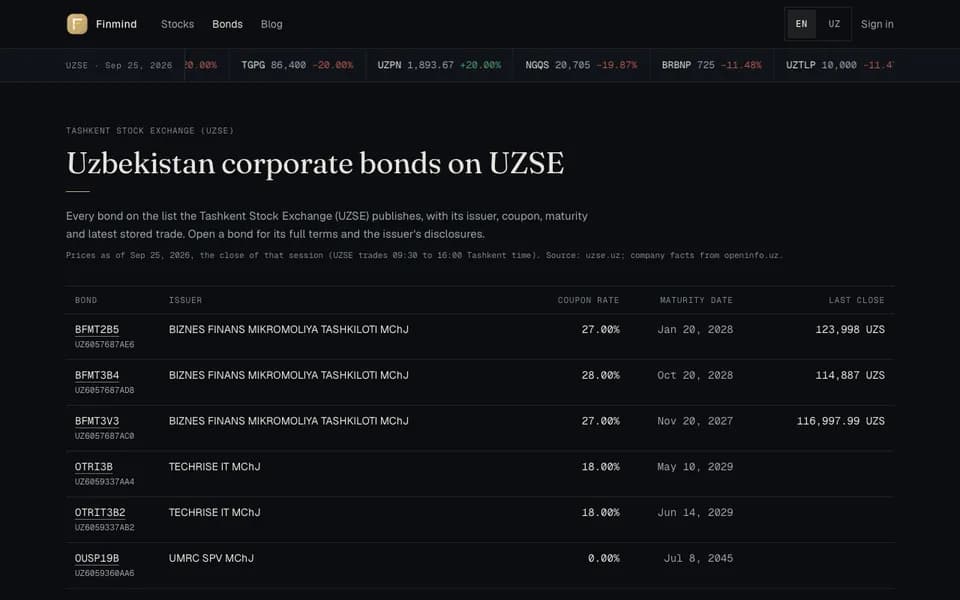
Task: Switch language to UZ
Action: (x=834, y=24)
